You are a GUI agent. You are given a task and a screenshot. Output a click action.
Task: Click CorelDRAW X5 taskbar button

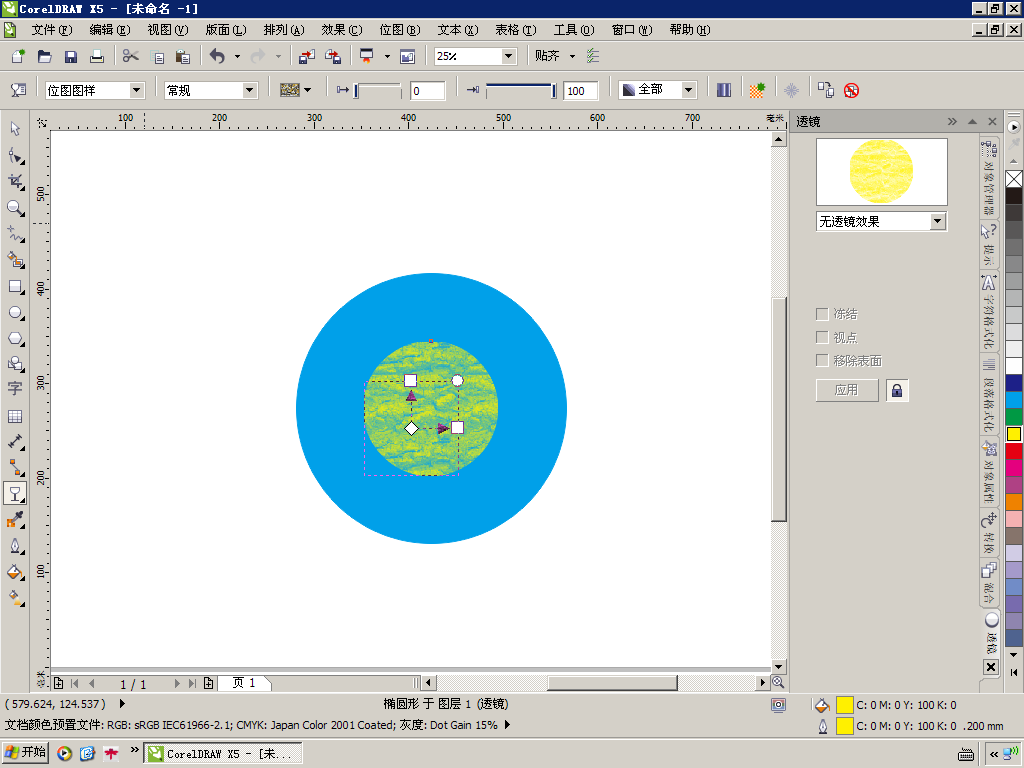click(x=223, y=753)
